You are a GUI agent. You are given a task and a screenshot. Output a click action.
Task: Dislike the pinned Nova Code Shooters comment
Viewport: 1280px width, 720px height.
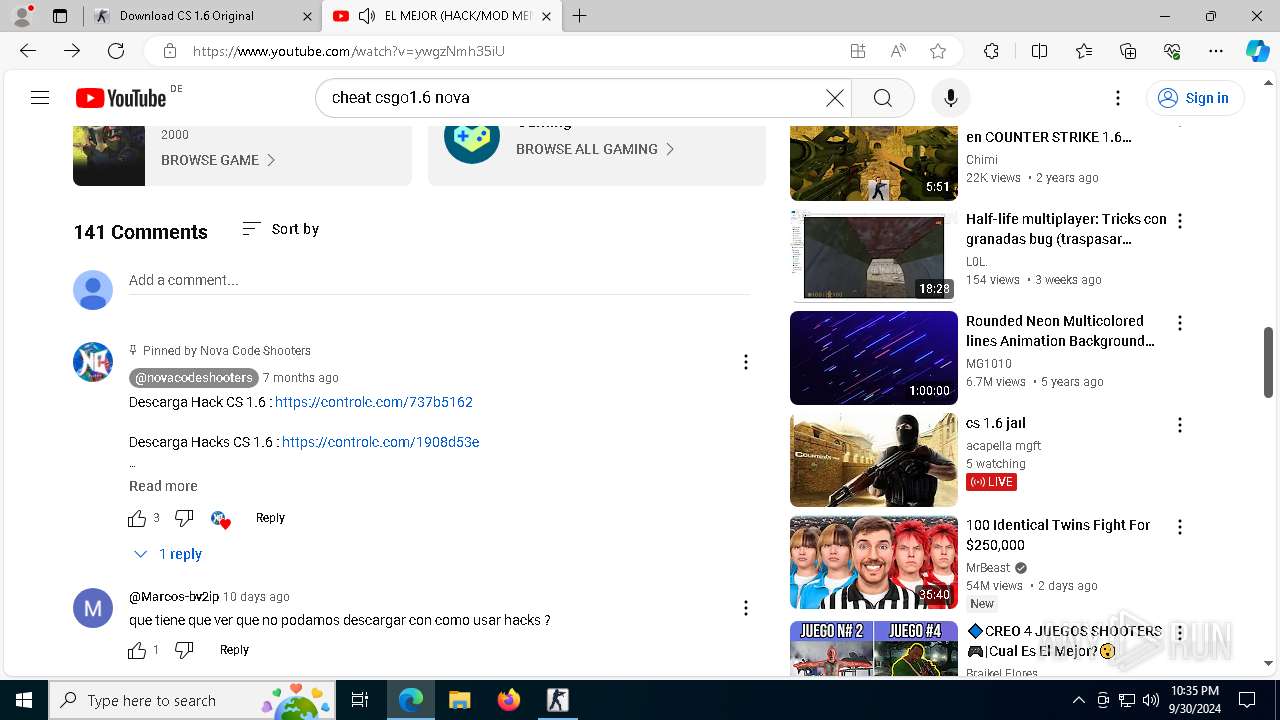pyautogui.click(x=184, y=518)
